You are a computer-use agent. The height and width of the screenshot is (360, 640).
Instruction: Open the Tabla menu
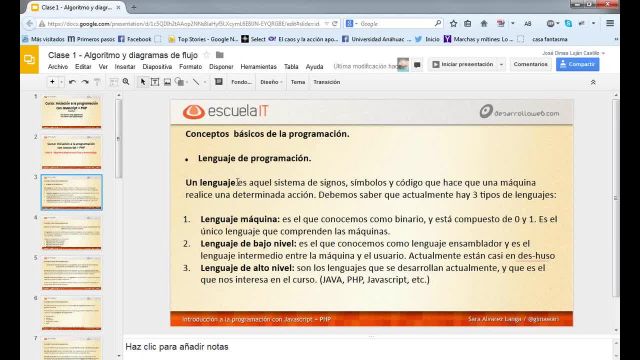click(x=291, y=67)
